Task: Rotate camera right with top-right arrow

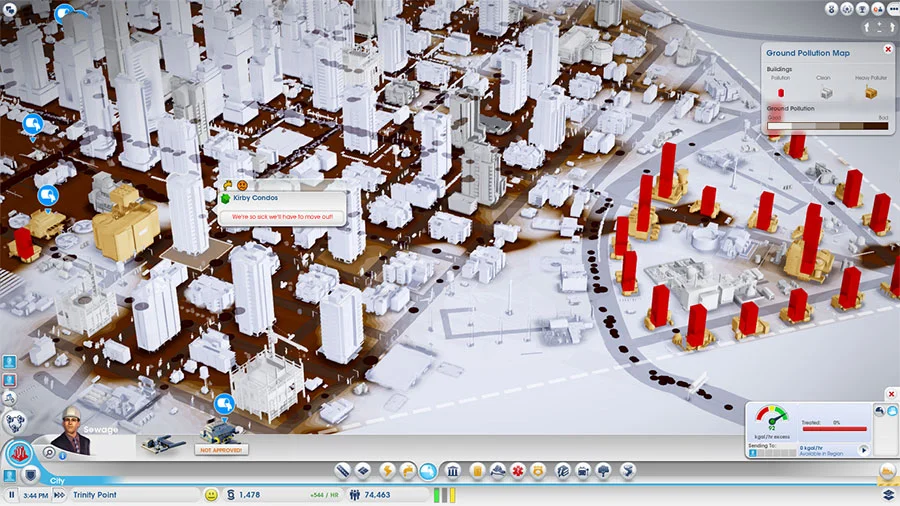Action: click(x=893, y=28)
